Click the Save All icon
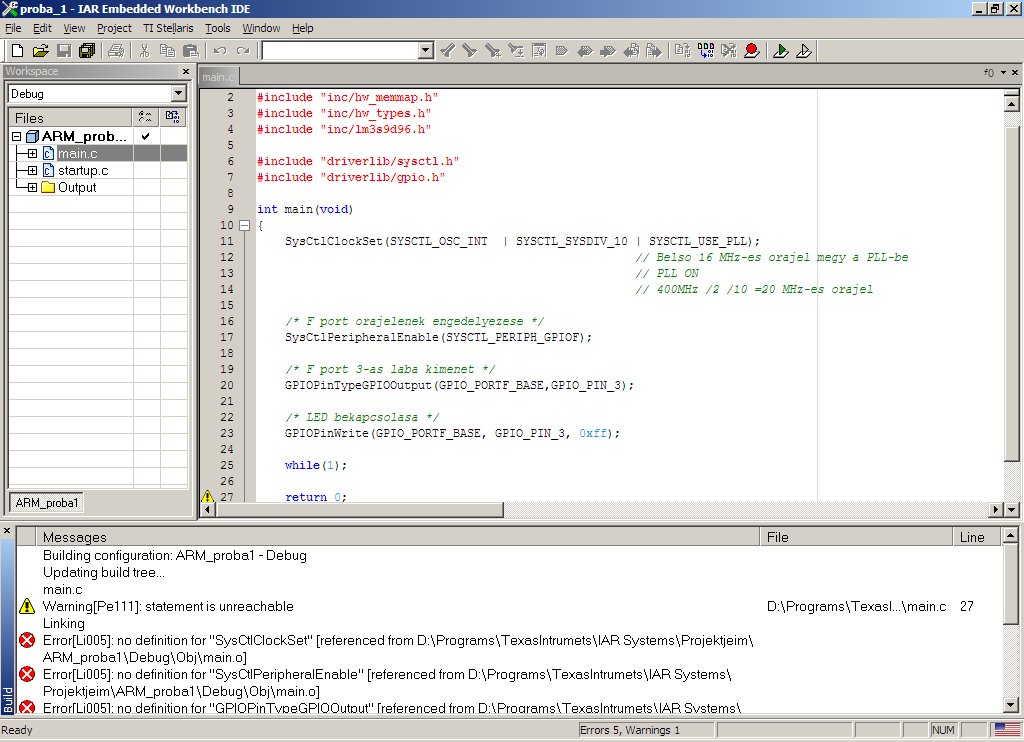 pos(86,50)
